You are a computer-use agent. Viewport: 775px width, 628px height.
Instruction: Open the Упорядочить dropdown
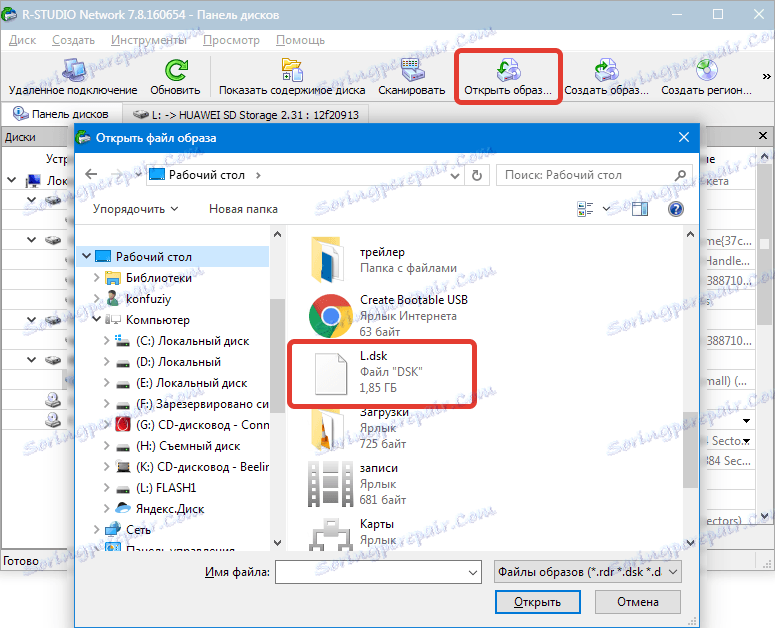pyautogui.click(x=135, y=209)
